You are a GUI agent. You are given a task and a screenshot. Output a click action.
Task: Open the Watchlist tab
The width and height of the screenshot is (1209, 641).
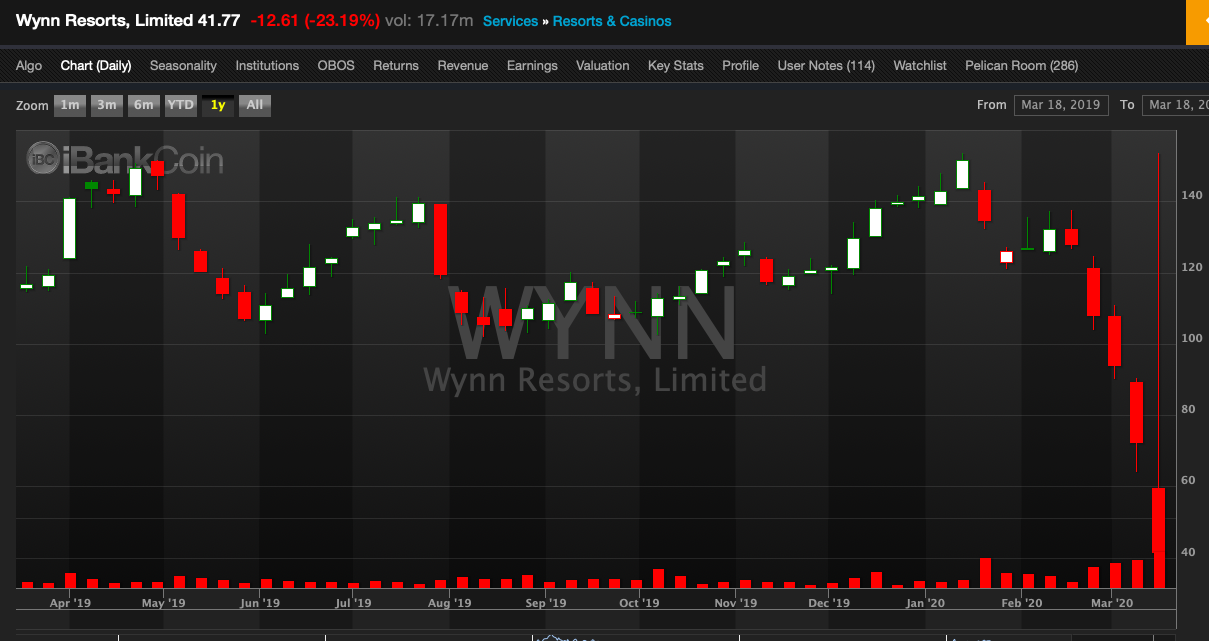920,65
